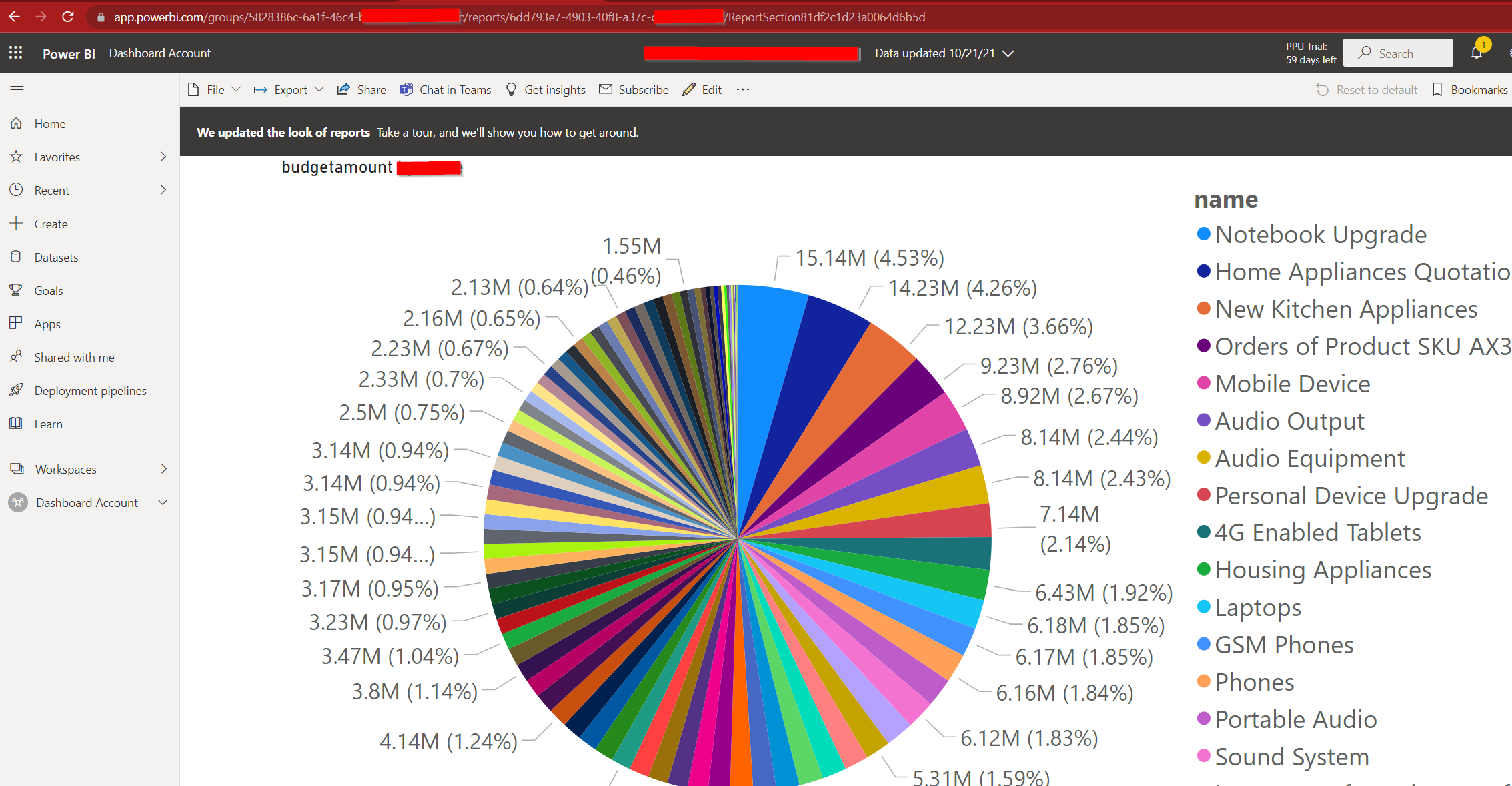The image size is (1512, 786).
Task: Click the Search input field
Action: (1400, 53)
